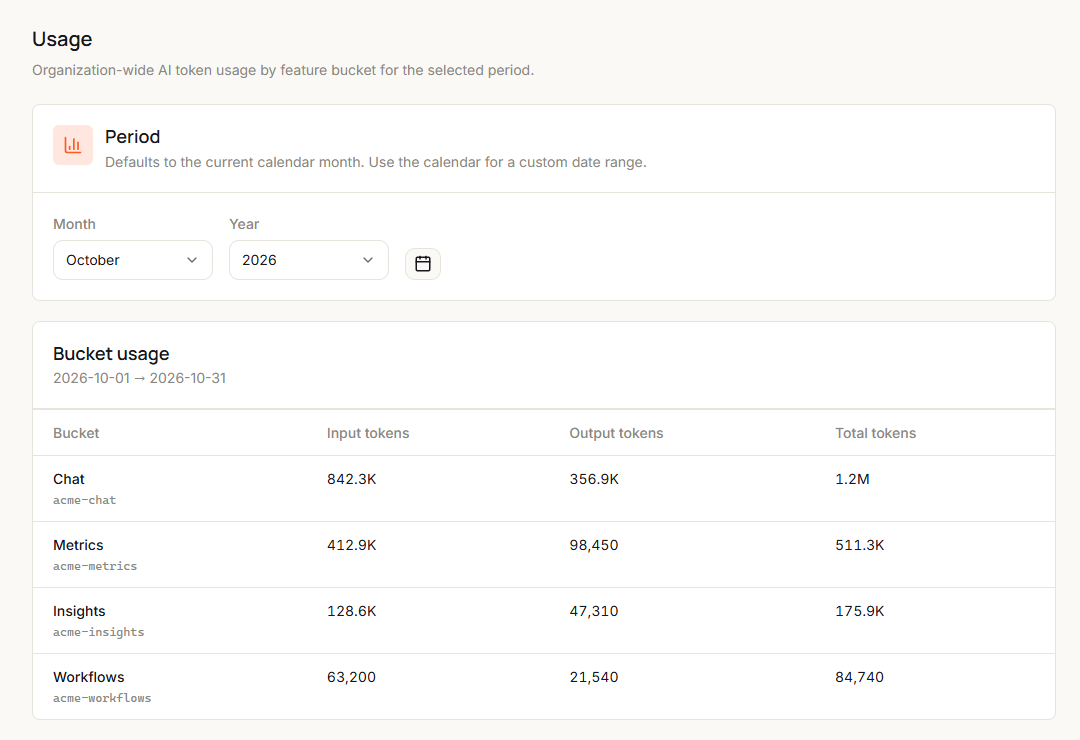The height and width of the screenshot is (740, 1080).
Task: Click the Bucket column header
Action: click(76, 433)
